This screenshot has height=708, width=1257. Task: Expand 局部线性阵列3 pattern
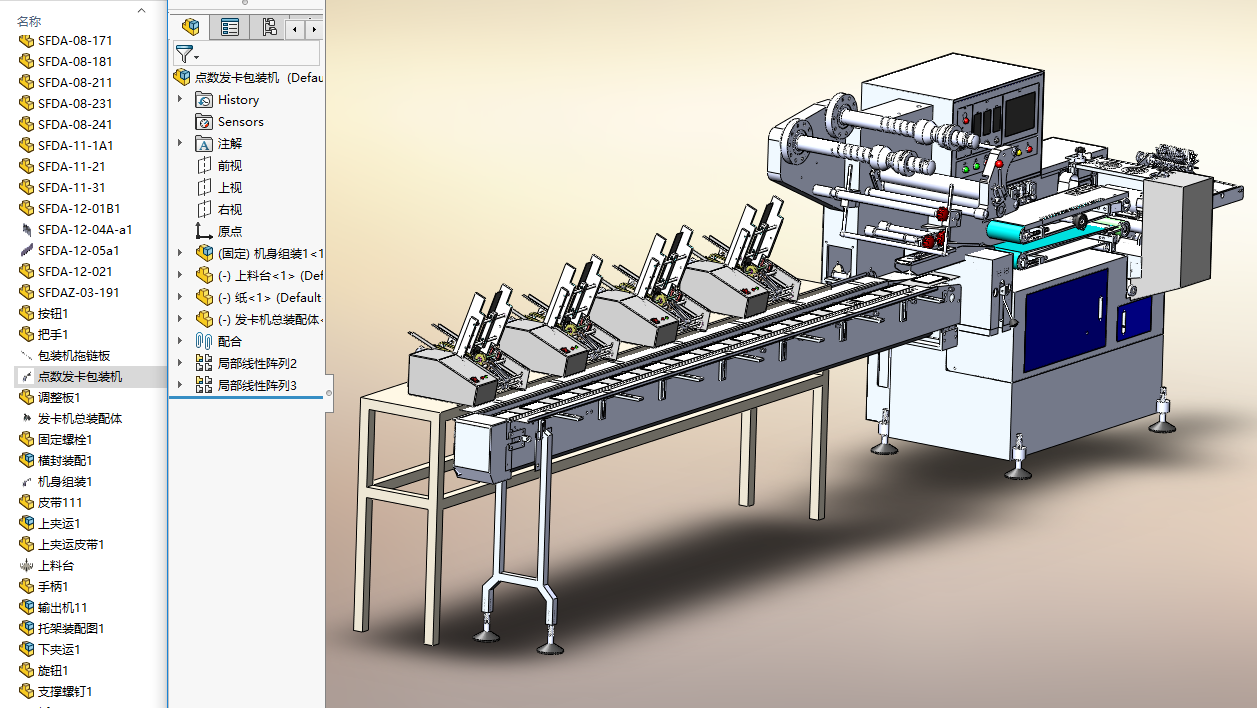180,385
